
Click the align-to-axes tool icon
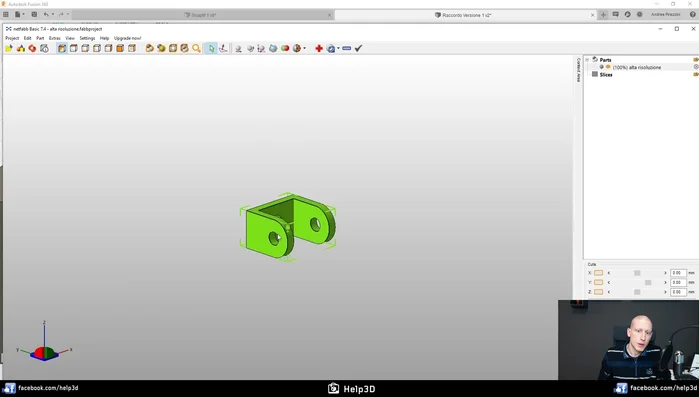click(x=223, y=48)
